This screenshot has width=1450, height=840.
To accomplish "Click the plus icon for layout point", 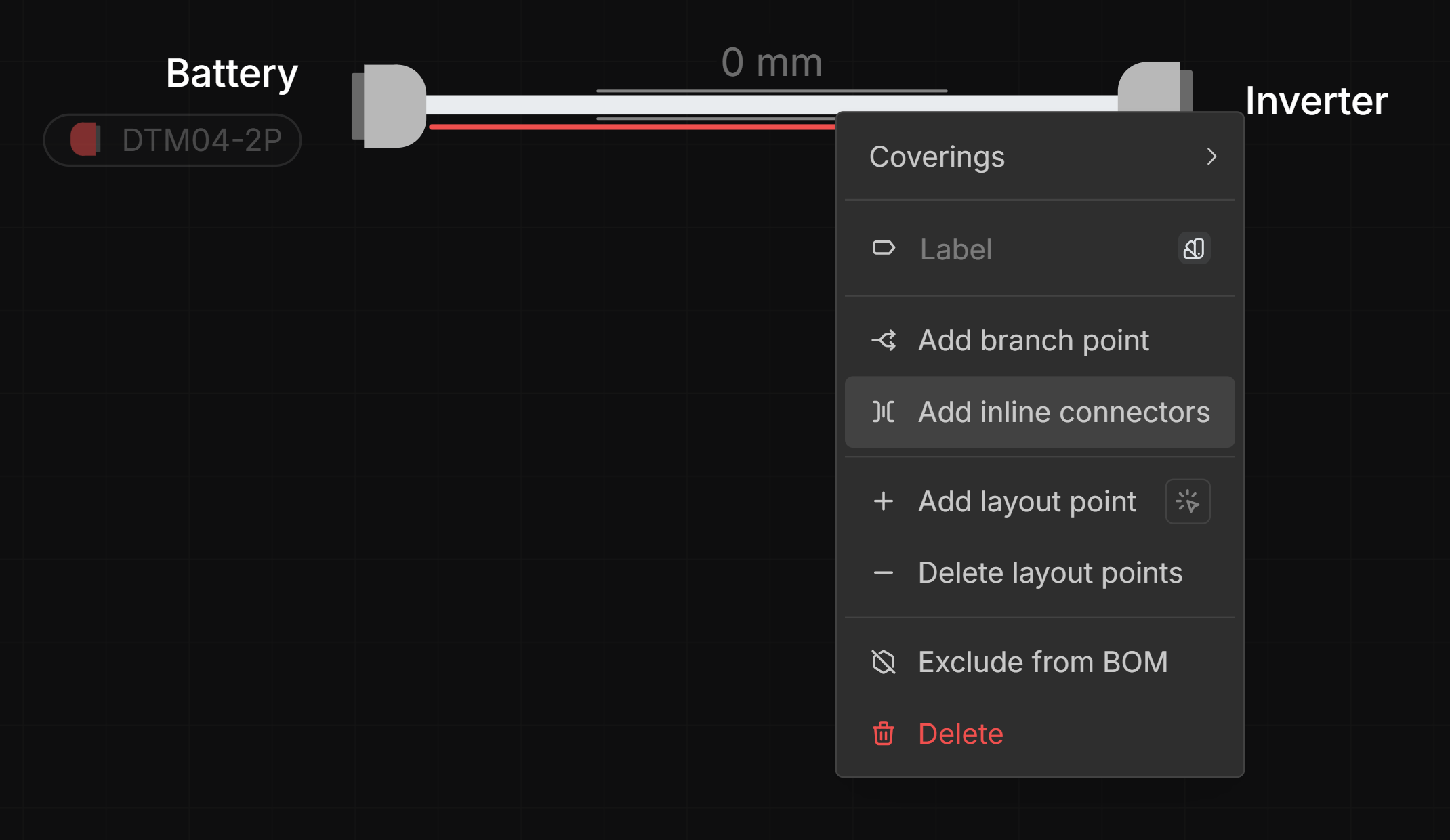I will (884, 502).
